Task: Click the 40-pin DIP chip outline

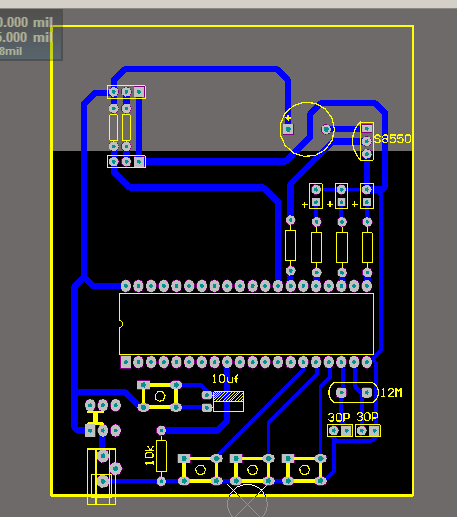Action: (x=246, y=324)
